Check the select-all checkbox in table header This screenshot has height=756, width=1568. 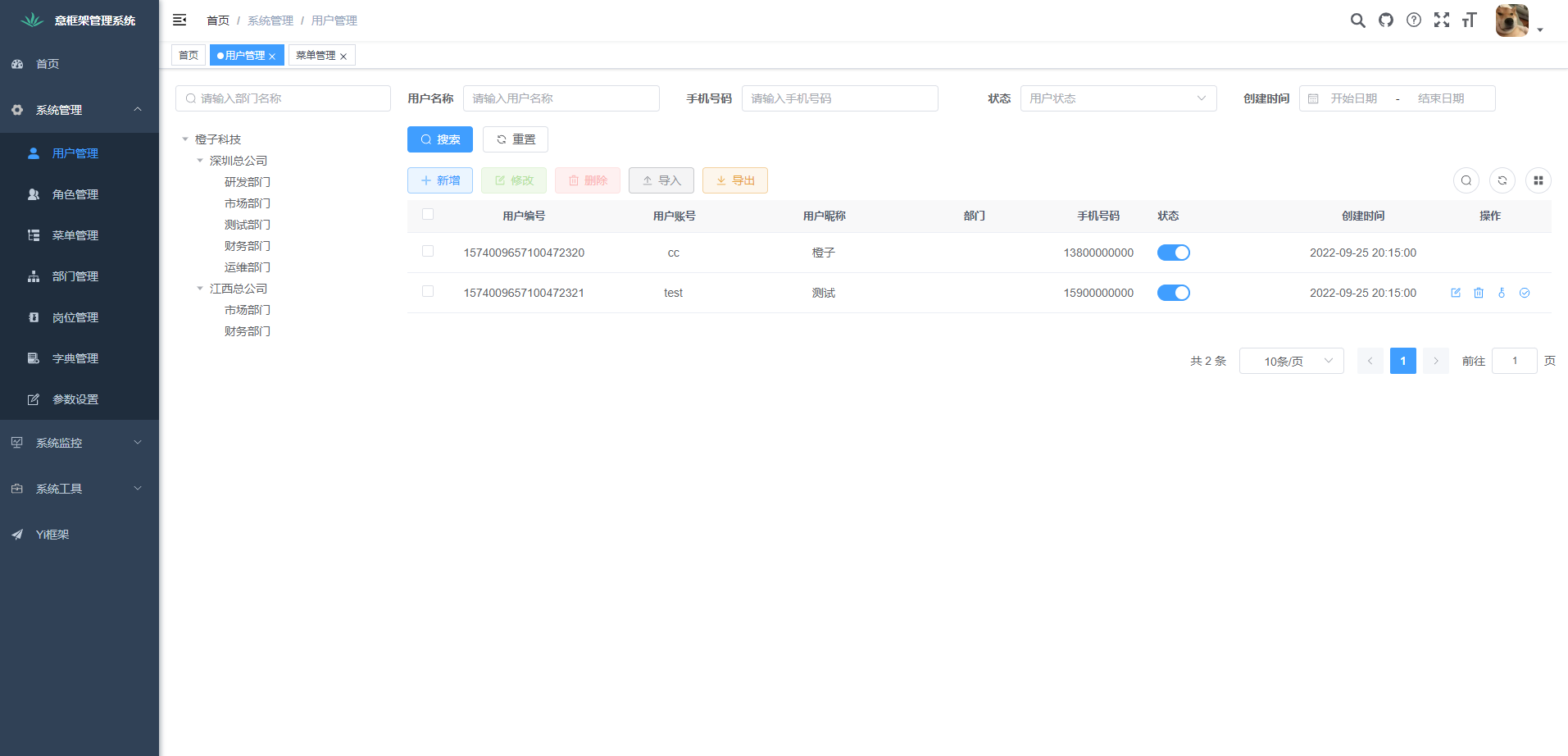[x=427, y=213]
